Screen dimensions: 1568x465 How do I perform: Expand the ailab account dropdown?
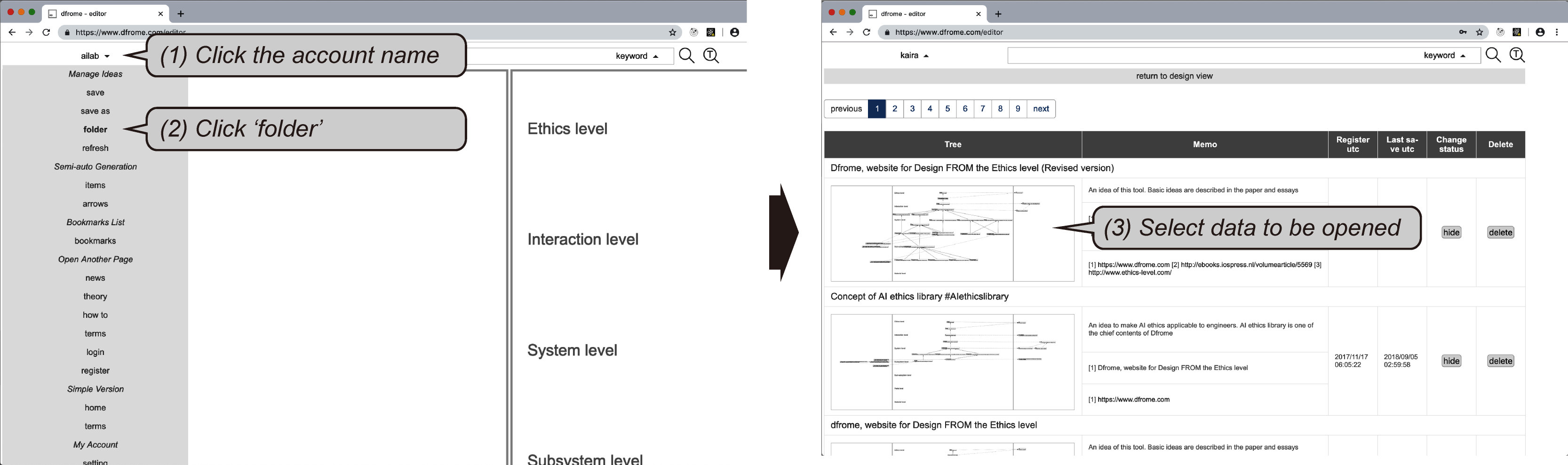point(96,56)
